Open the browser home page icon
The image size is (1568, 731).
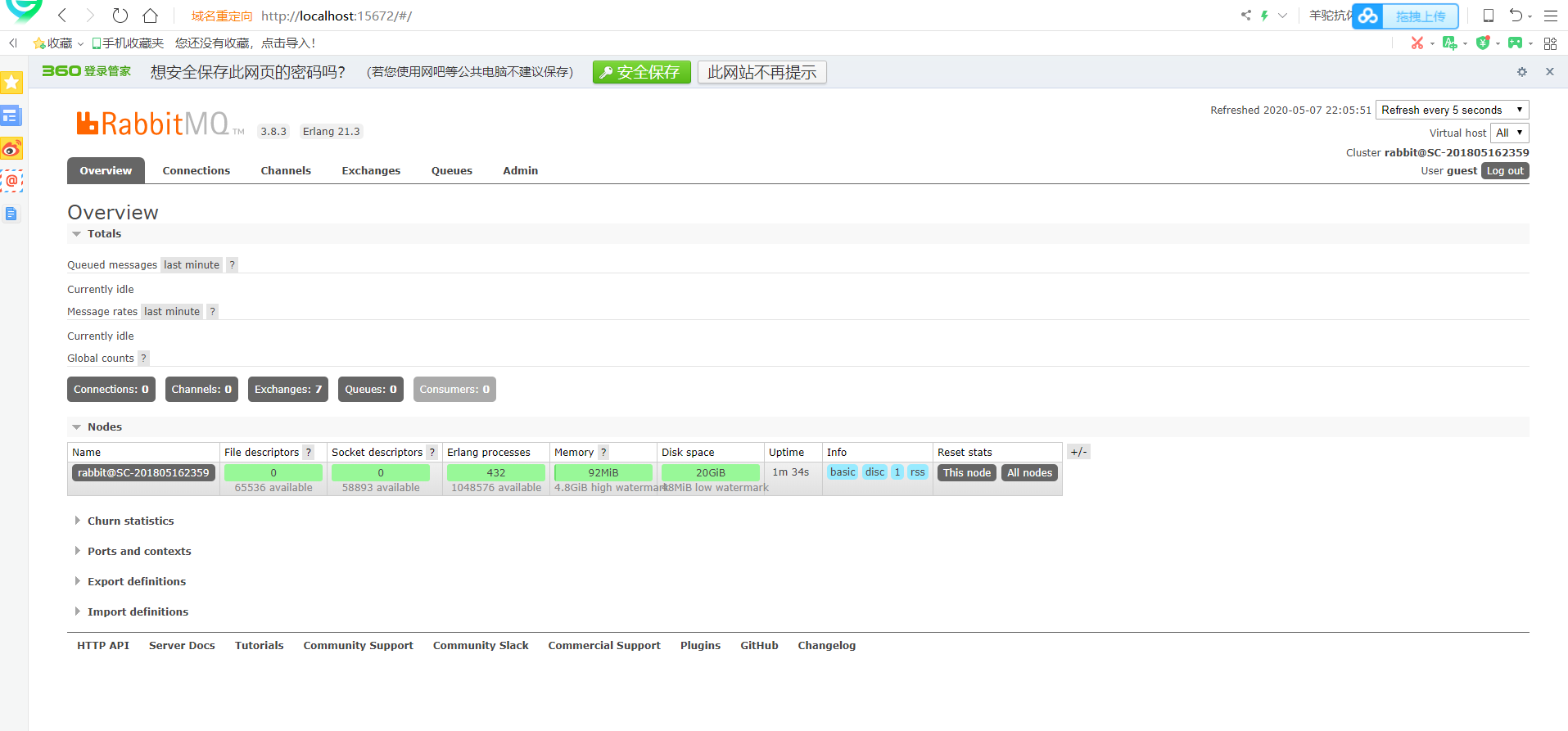[x=150, y=16]
